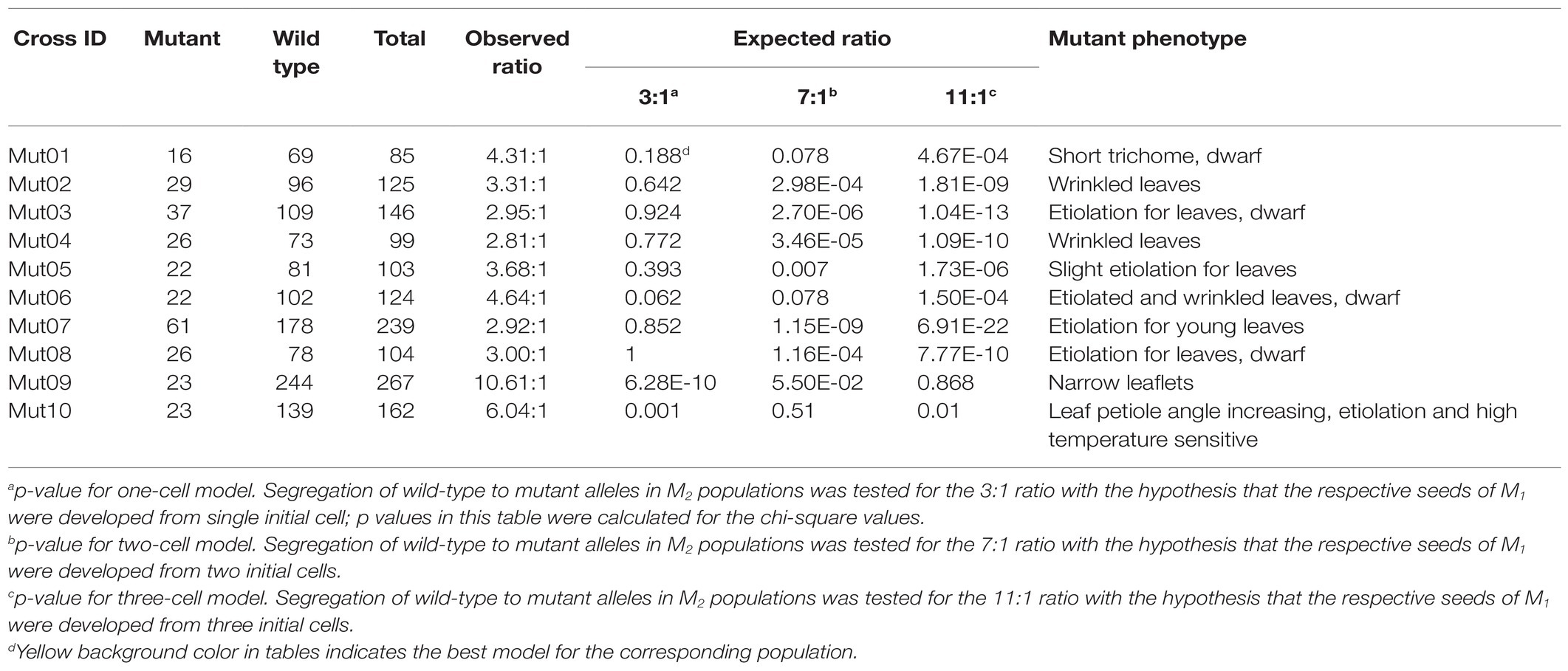The width and height of the screenshot is (1568, 671).
Task: Click the Observed ratio column header
Action: coord(517,52)
